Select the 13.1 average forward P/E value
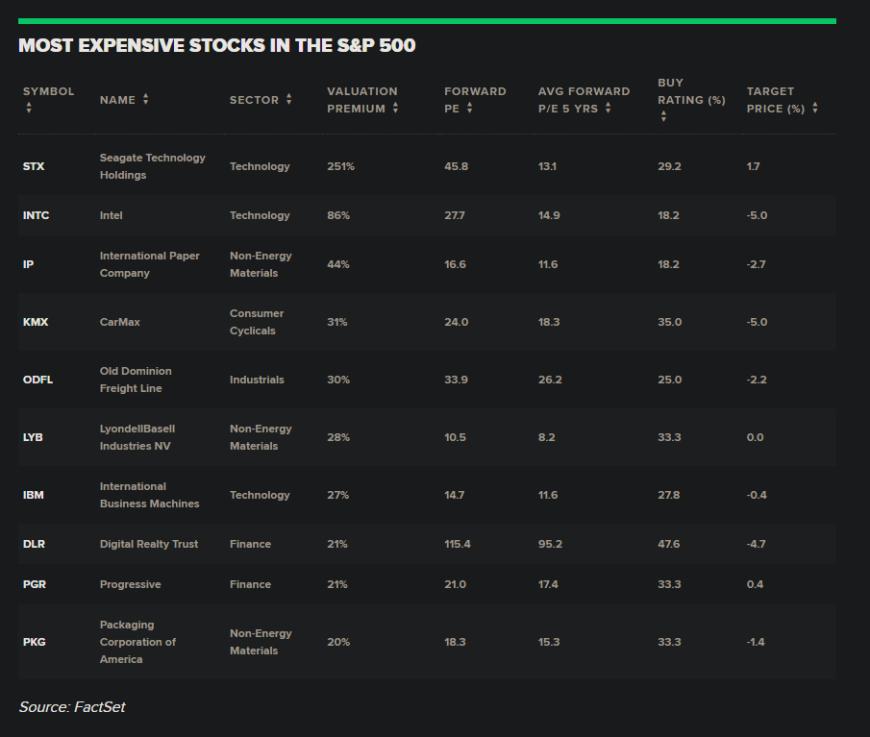The height and width of the screenshot is (737, 870). [547, 166]
